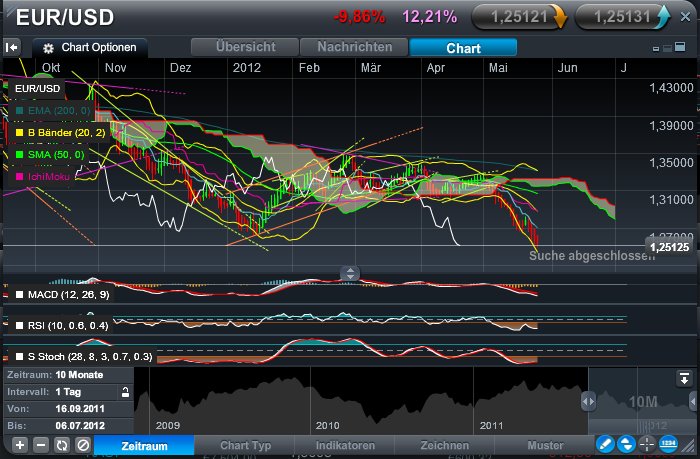Activate the crosshair cursor icon
This screenshot has width=700, height=459.
pos(647,444)
